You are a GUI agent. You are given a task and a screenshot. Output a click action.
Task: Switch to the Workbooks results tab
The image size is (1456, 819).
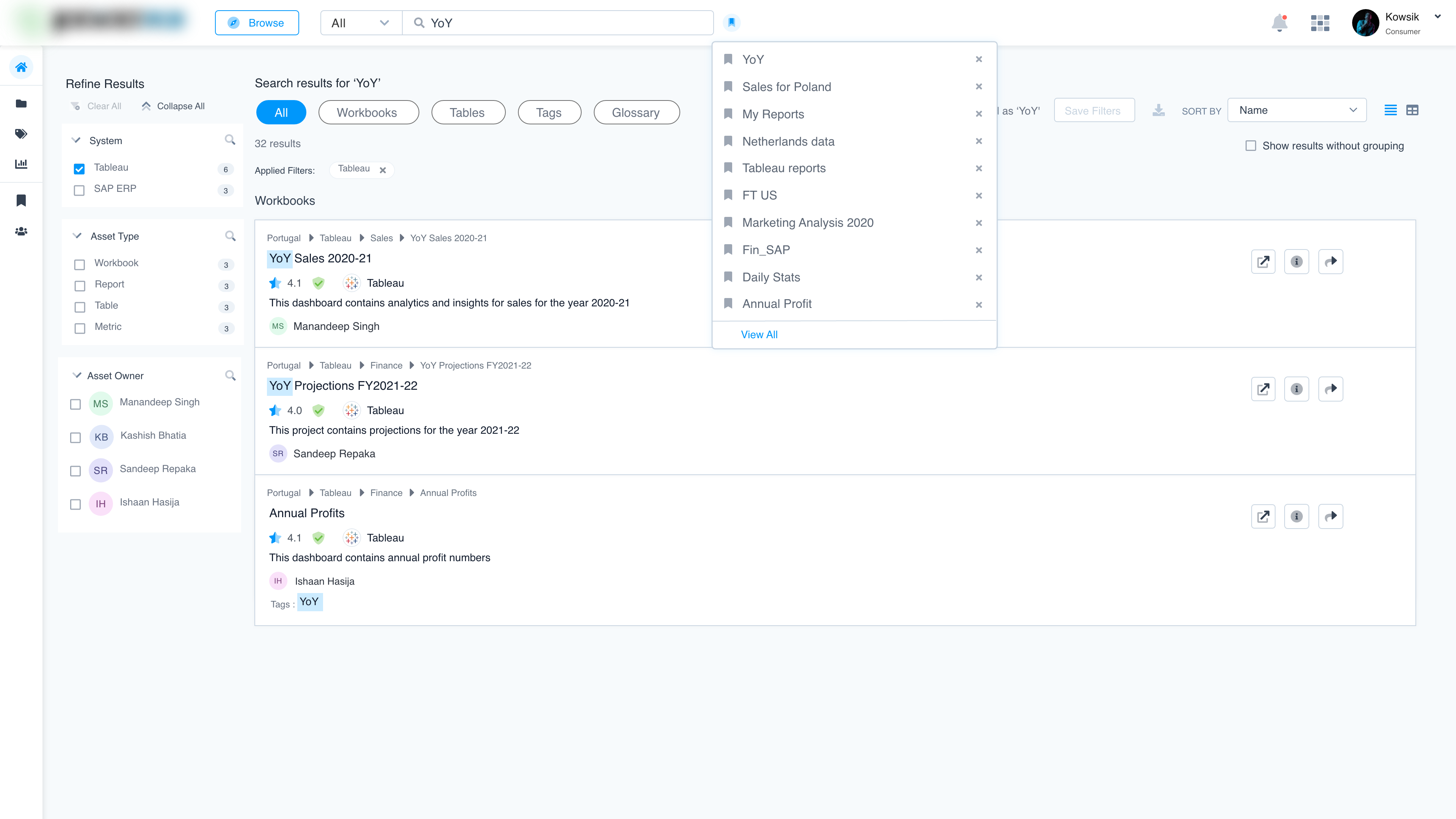(368, 113)
